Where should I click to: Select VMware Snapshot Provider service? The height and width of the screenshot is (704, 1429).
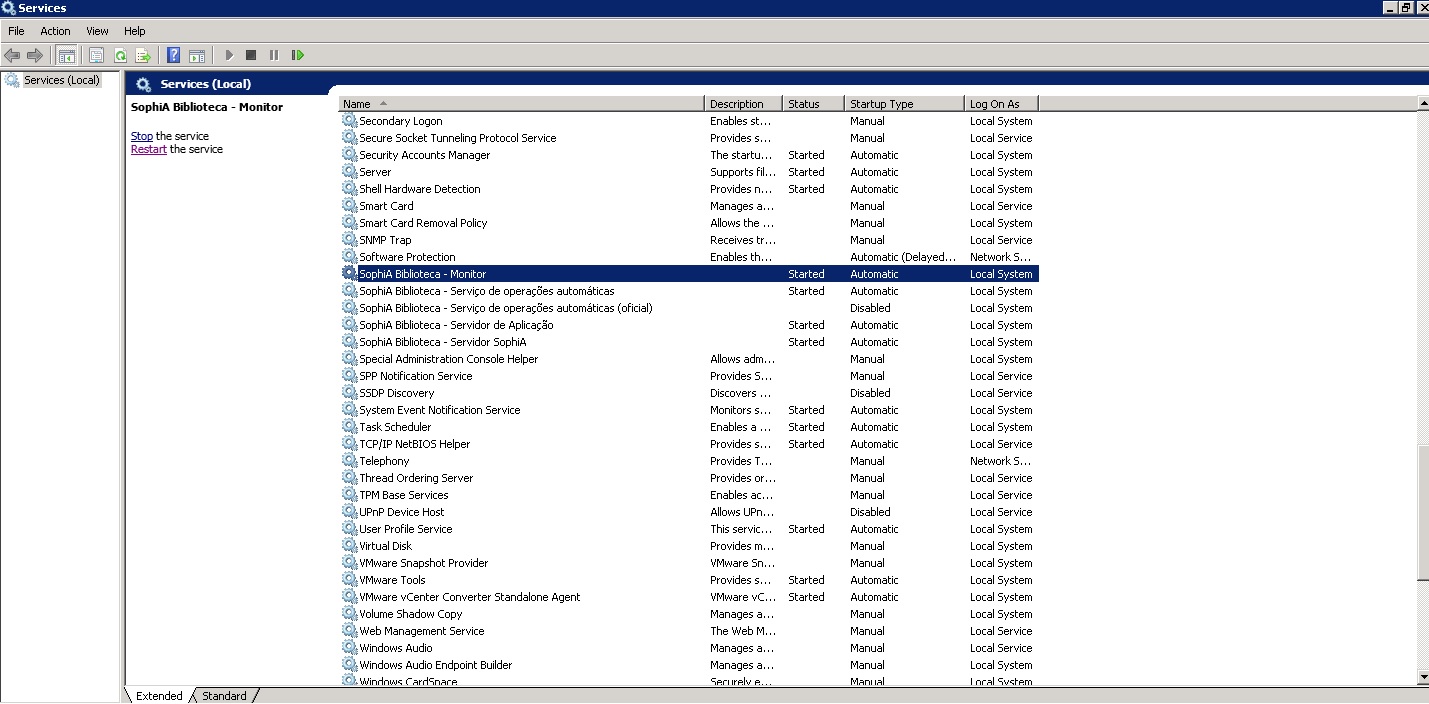[x=689, y=563]
